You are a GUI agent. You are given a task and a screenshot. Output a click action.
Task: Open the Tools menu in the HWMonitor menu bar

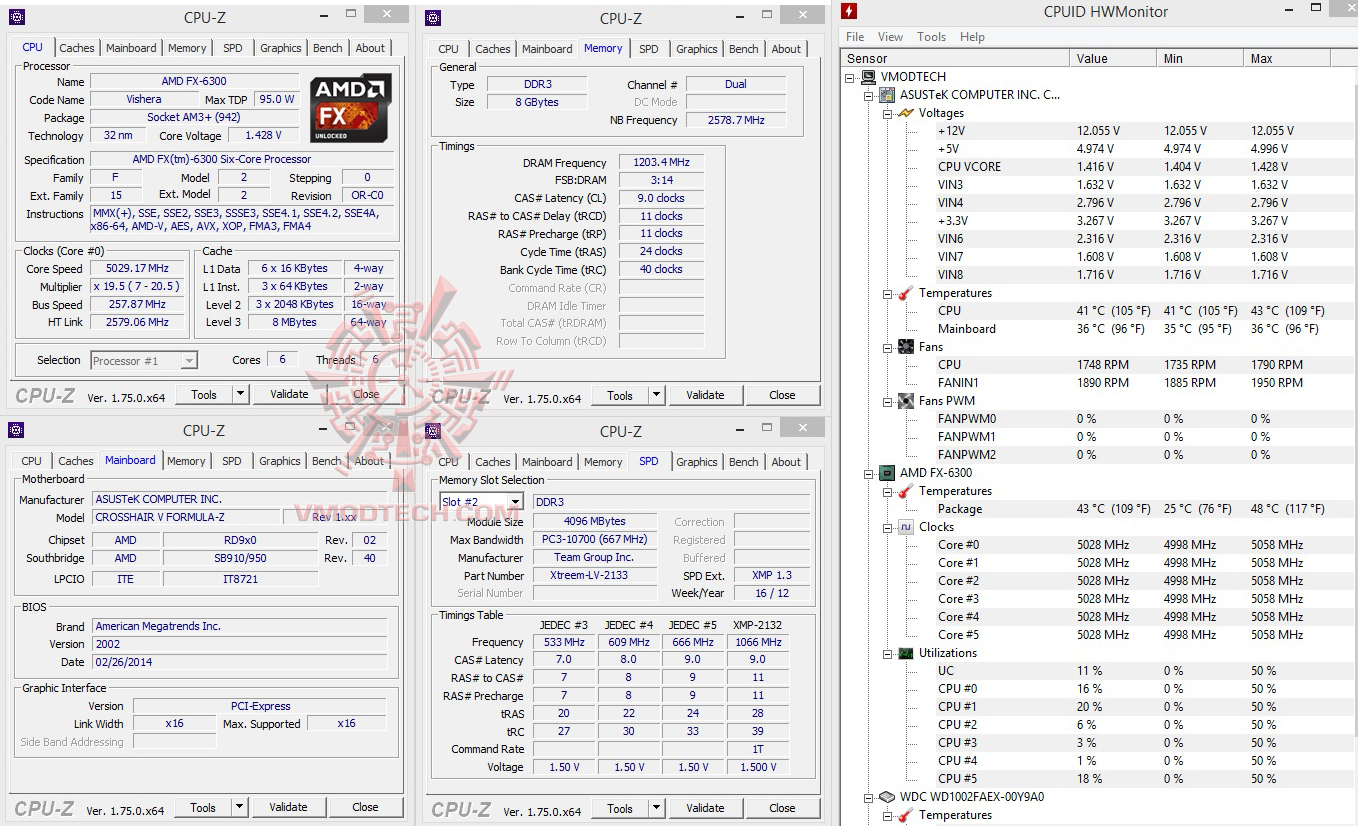(931, 37)
